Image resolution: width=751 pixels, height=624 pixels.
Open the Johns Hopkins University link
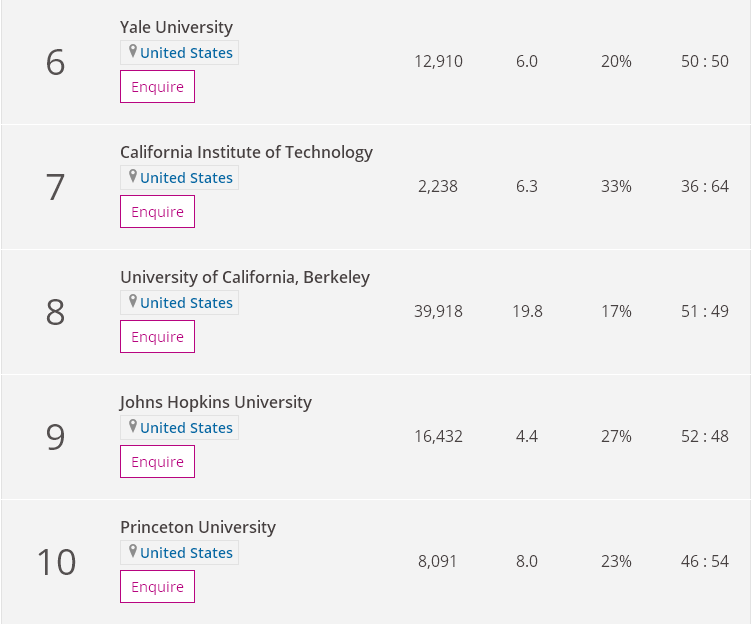click(216, 402)
